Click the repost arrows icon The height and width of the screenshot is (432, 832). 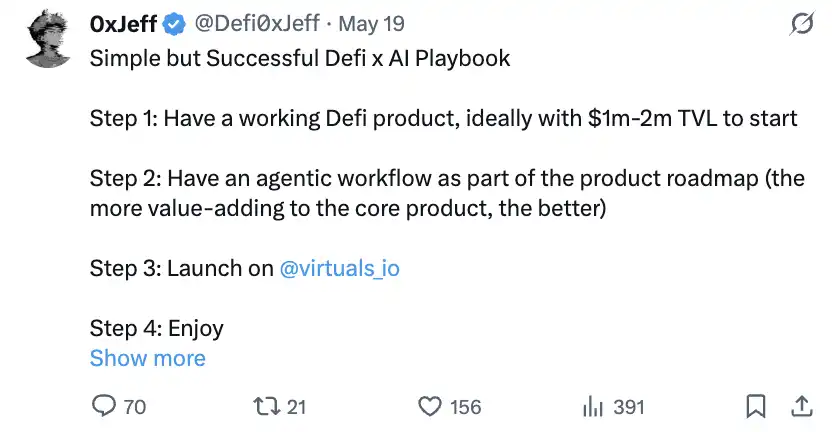point(266,406)
